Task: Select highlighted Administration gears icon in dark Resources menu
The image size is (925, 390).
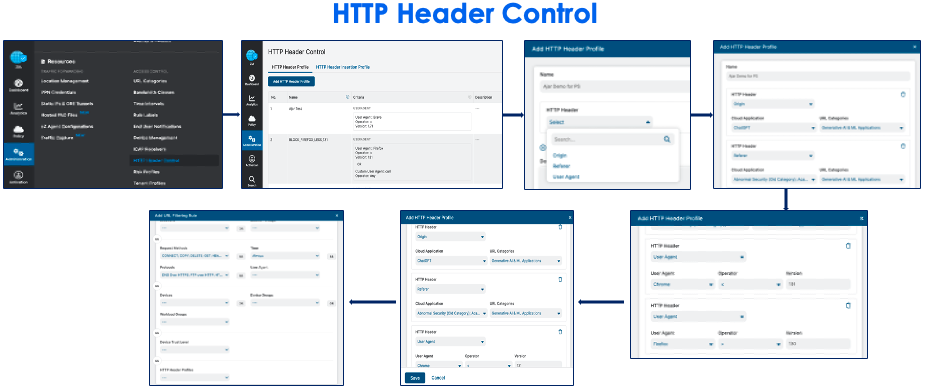Action: (18, 153)
